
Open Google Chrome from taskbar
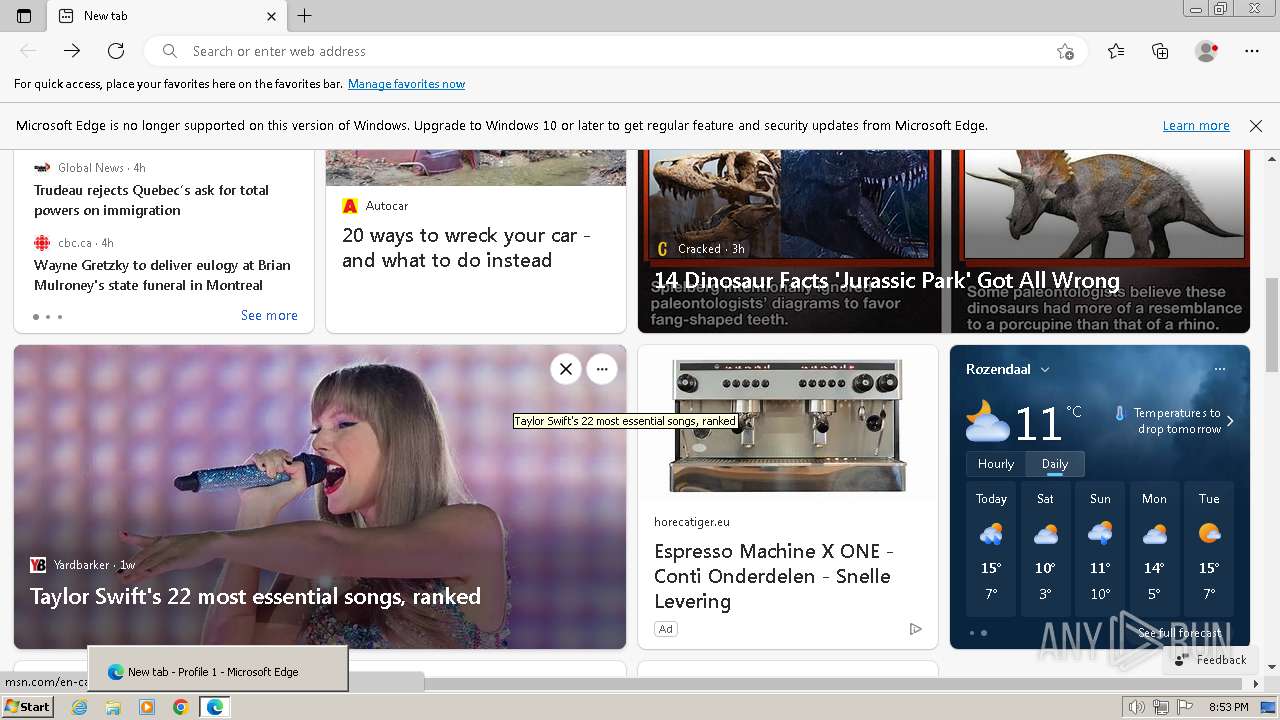point(181,707)
